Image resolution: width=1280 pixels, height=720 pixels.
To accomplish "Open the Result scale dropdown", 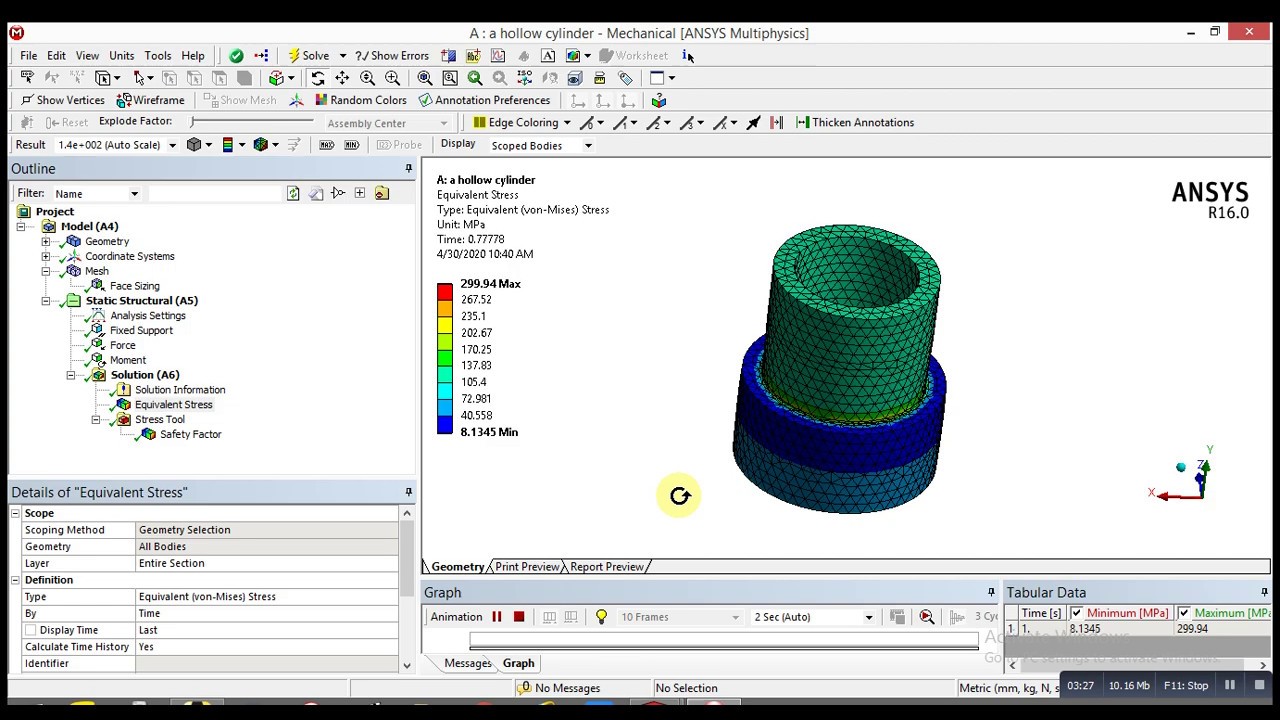I will coord(172,145).
